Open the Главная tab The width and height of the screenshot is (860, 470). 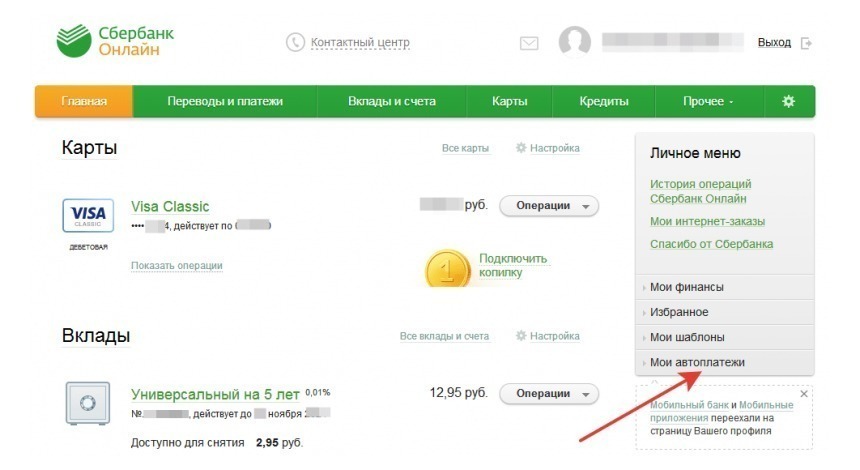(x=84, y=101)
